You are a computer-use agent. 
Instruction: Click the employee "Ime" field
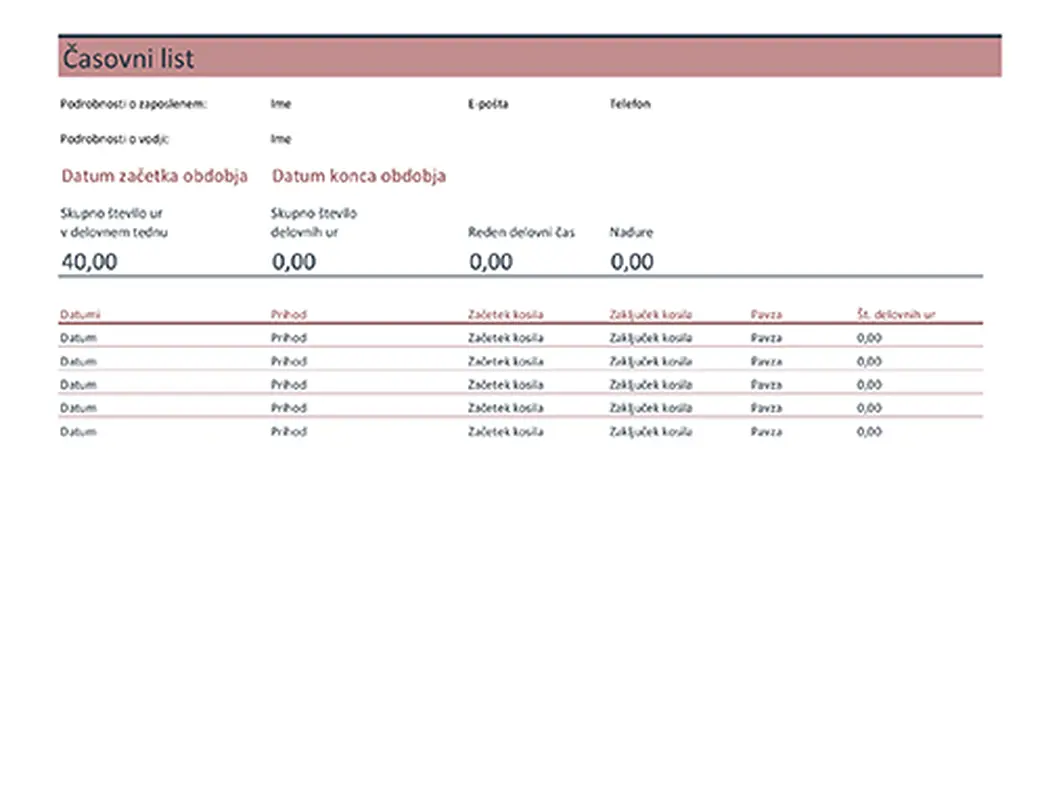(x=280, y=104)
